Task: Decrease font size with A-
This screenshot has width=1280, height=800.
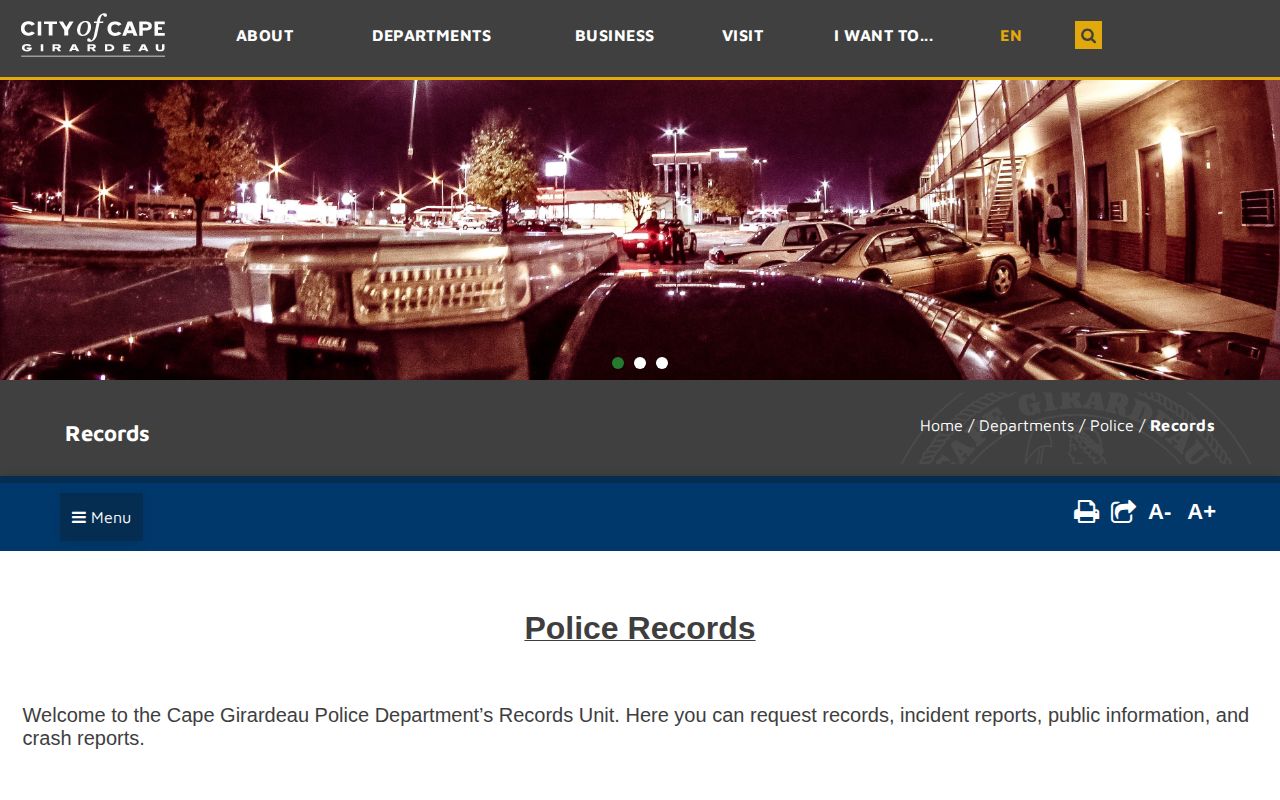Action: 1160,512
